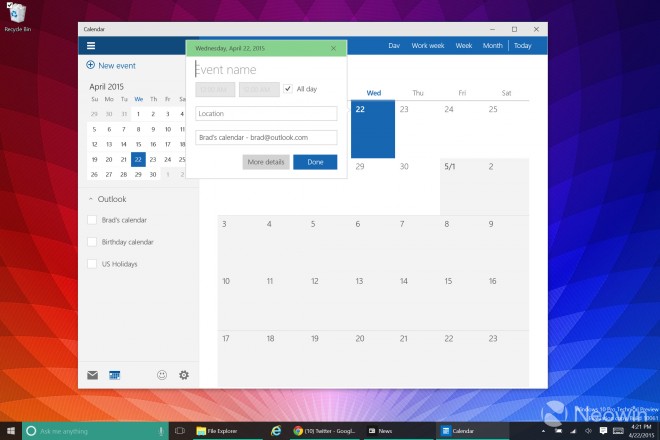
Task: Enable the Birthday calendar checkbox
Action: point(92,242)
